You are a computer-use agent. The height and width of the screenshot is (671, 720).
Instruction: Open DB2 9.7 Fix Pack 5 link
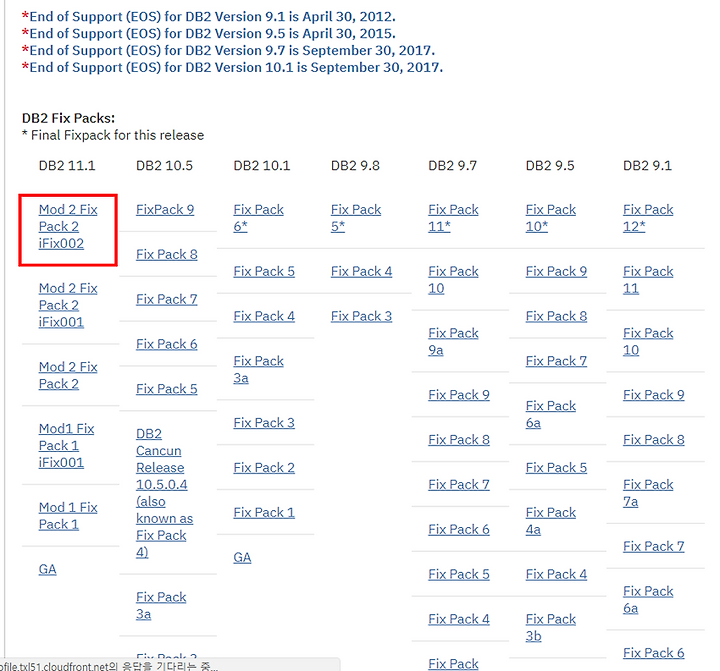click(459, 575)
